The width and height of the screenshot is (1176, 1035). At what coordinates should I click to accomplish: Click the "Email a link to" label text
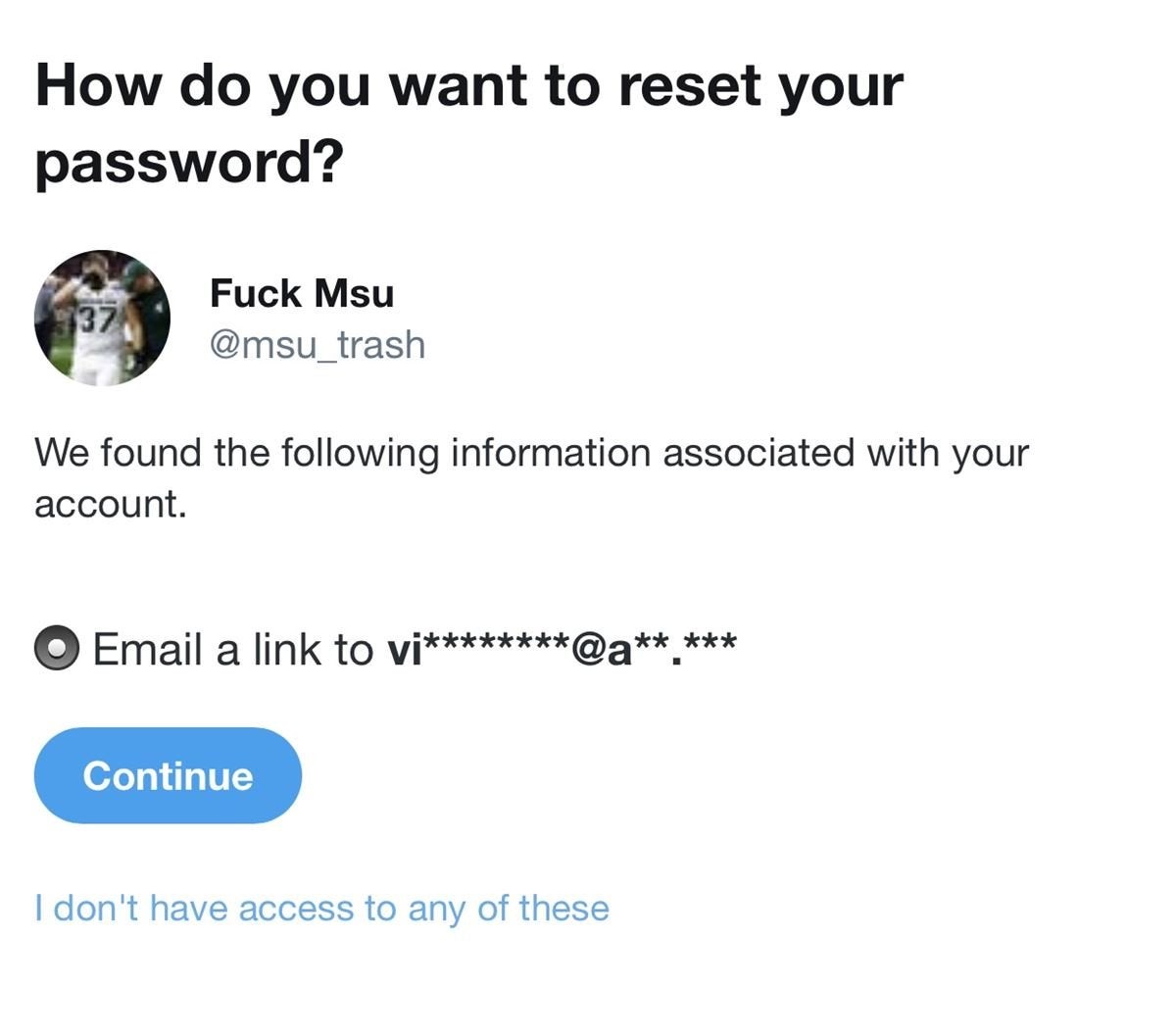pyautogui.click(x=233, y=650)
